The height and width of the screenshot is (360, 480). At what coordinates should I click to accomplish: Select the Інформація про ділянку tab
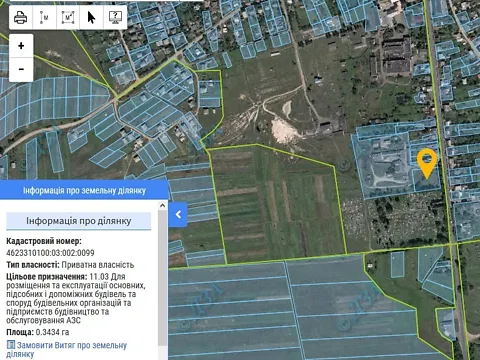[79, 221]
